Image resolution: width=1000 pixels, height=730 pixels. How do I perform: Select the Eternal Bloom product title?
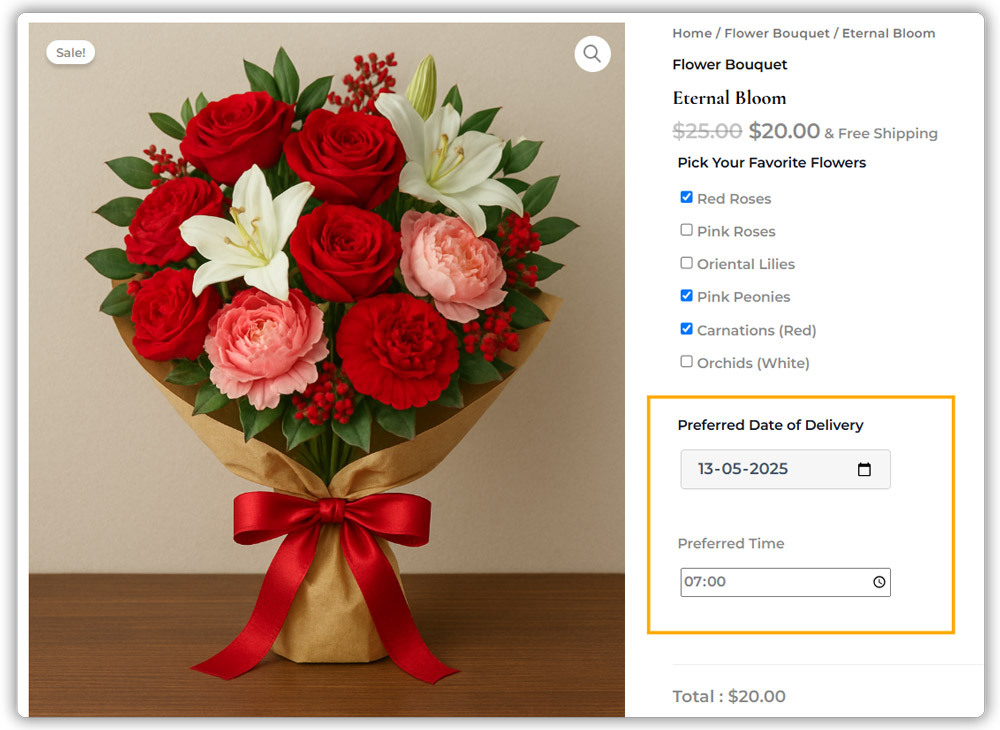[x=729, y=98]
